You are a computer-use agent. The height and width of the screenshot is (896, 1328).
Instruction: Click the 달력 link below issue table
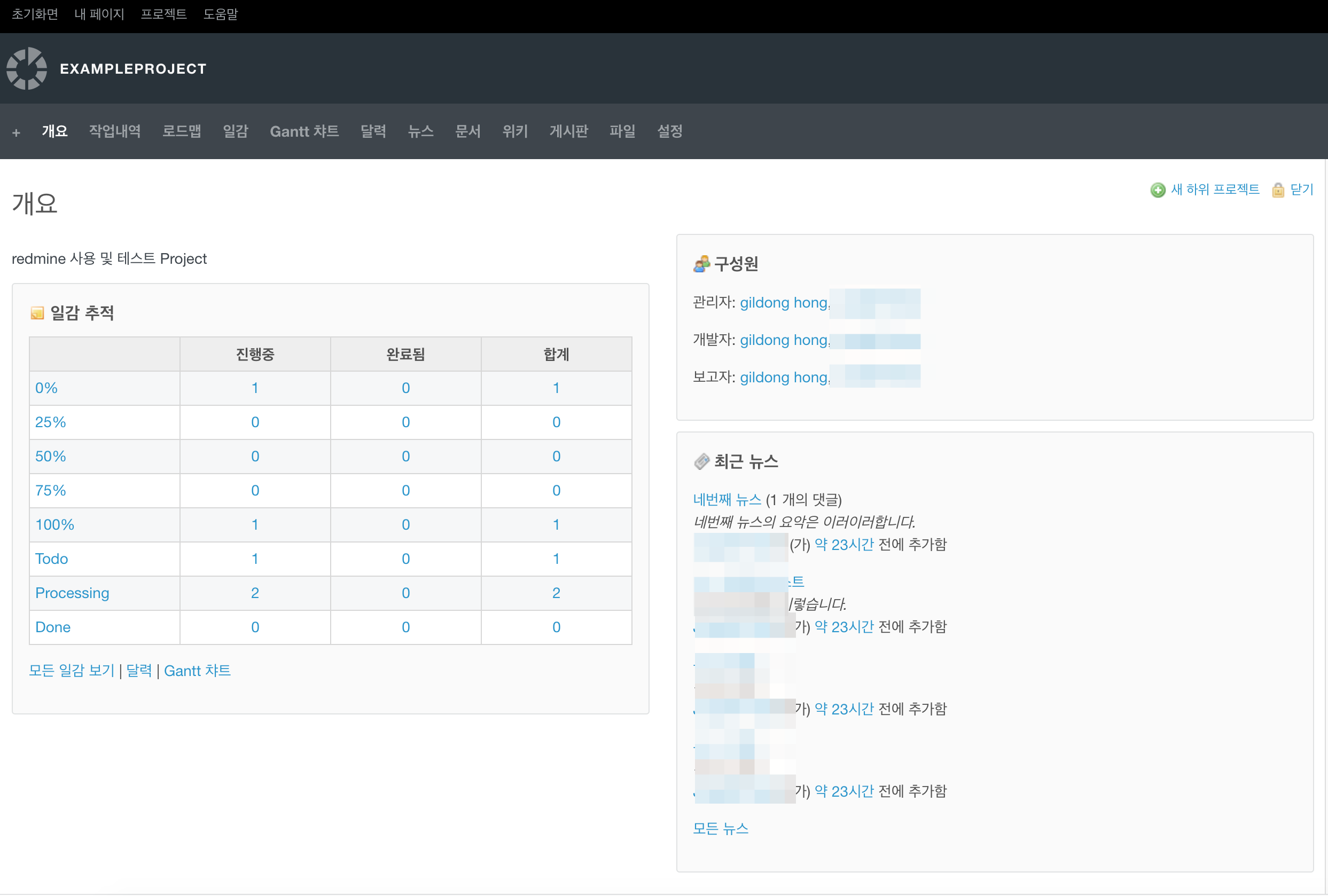click(139, 671)
